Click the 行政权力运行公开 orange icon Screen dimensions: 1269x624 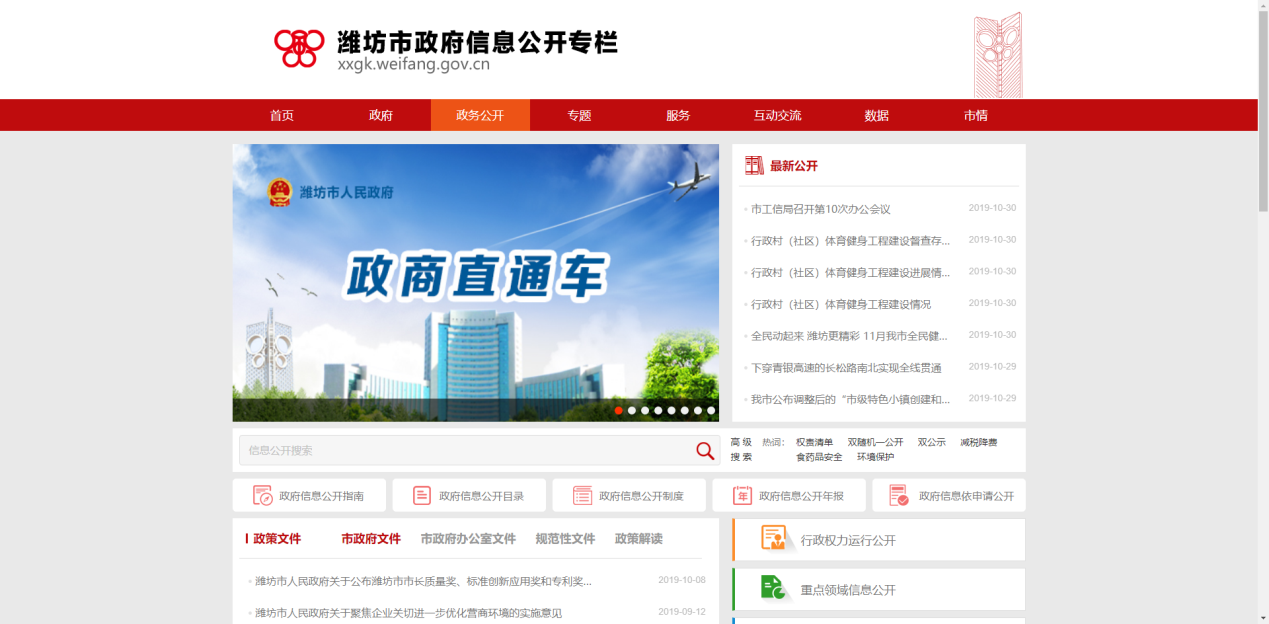tap(774, 539)
